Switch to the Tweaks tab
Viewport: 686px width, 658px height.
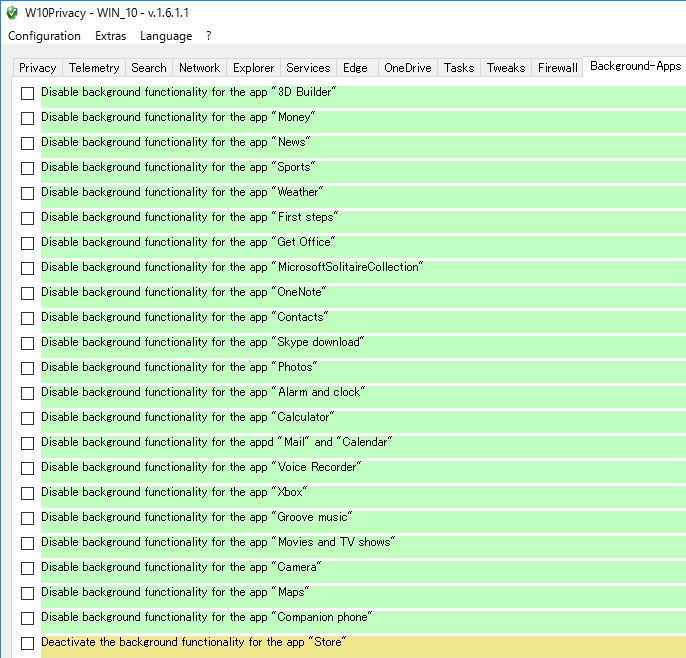tap(506, 68)
